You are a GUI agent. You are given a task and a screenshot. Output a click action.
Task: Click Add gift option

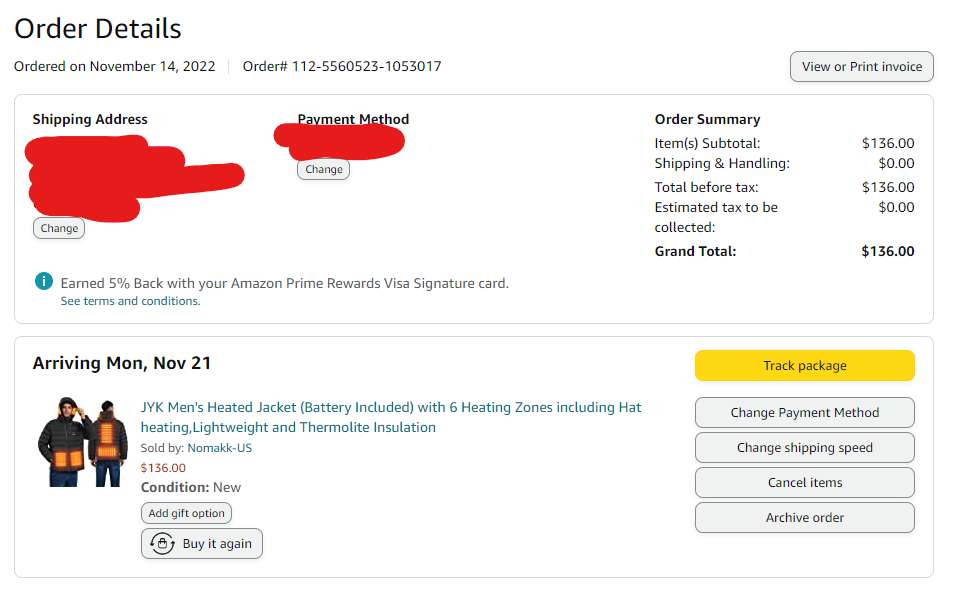[x=186, y=513]
